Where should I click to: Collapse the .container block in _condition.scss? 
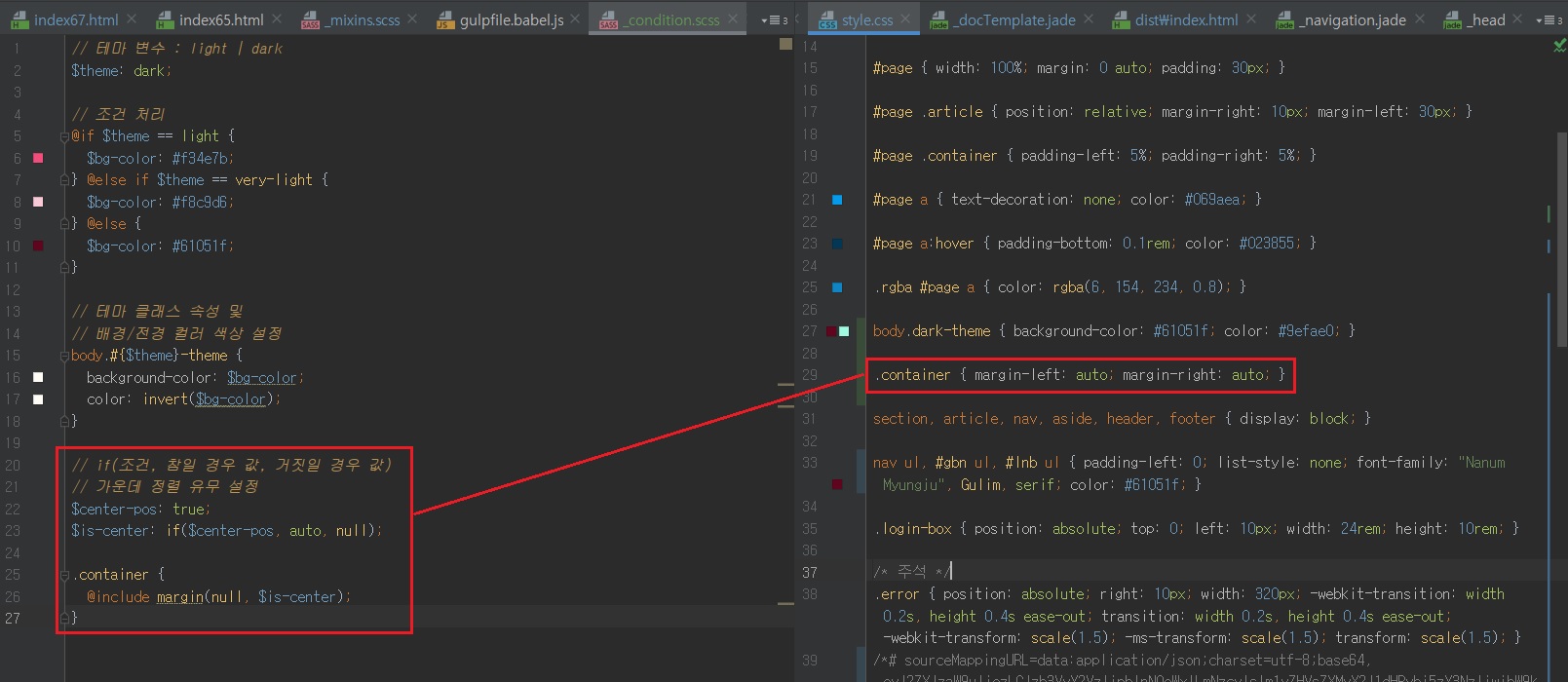[66, 575]
